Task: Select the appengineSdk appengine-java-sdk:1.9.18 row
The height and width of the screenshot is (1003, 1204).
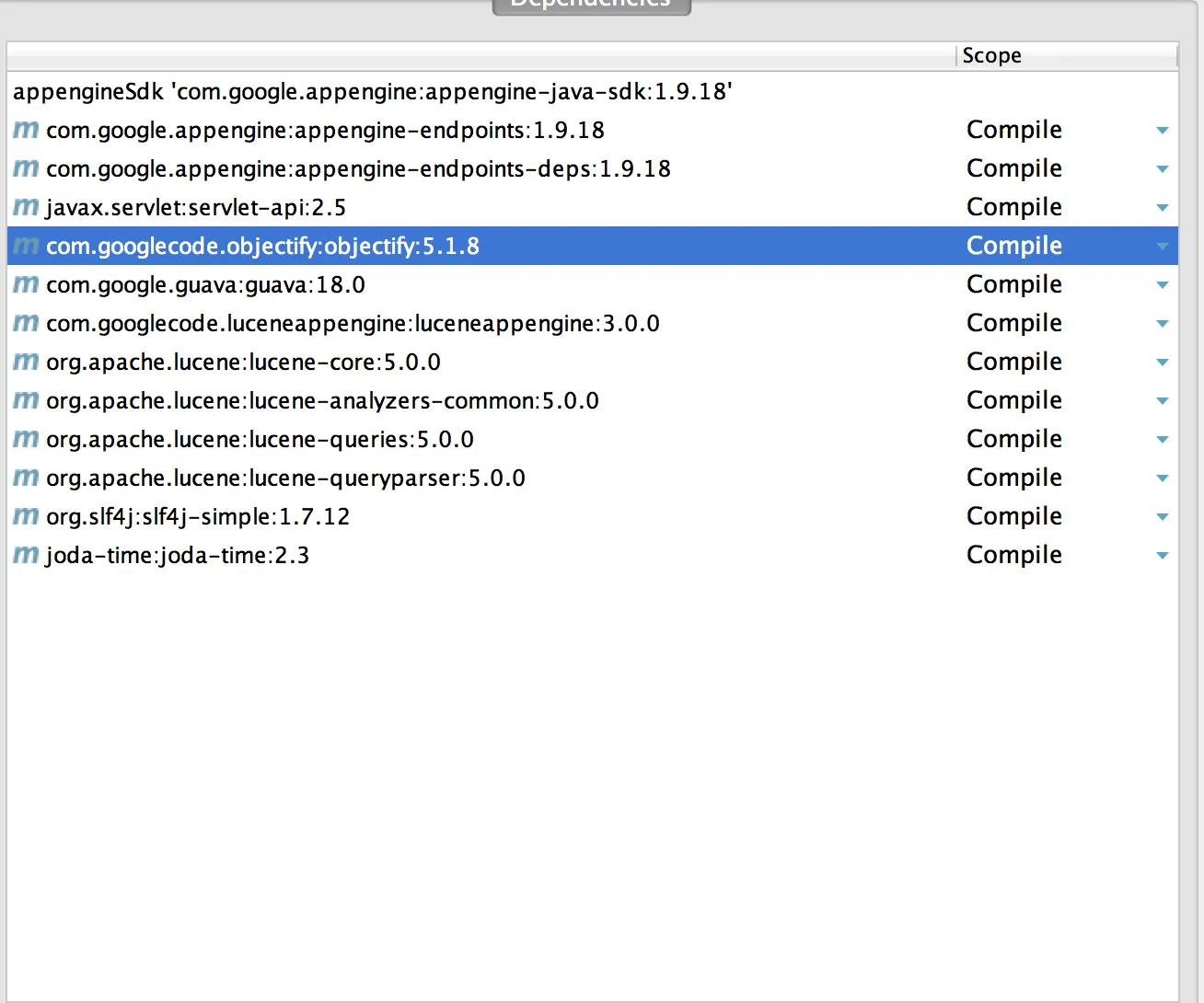Action: [593, 91]
